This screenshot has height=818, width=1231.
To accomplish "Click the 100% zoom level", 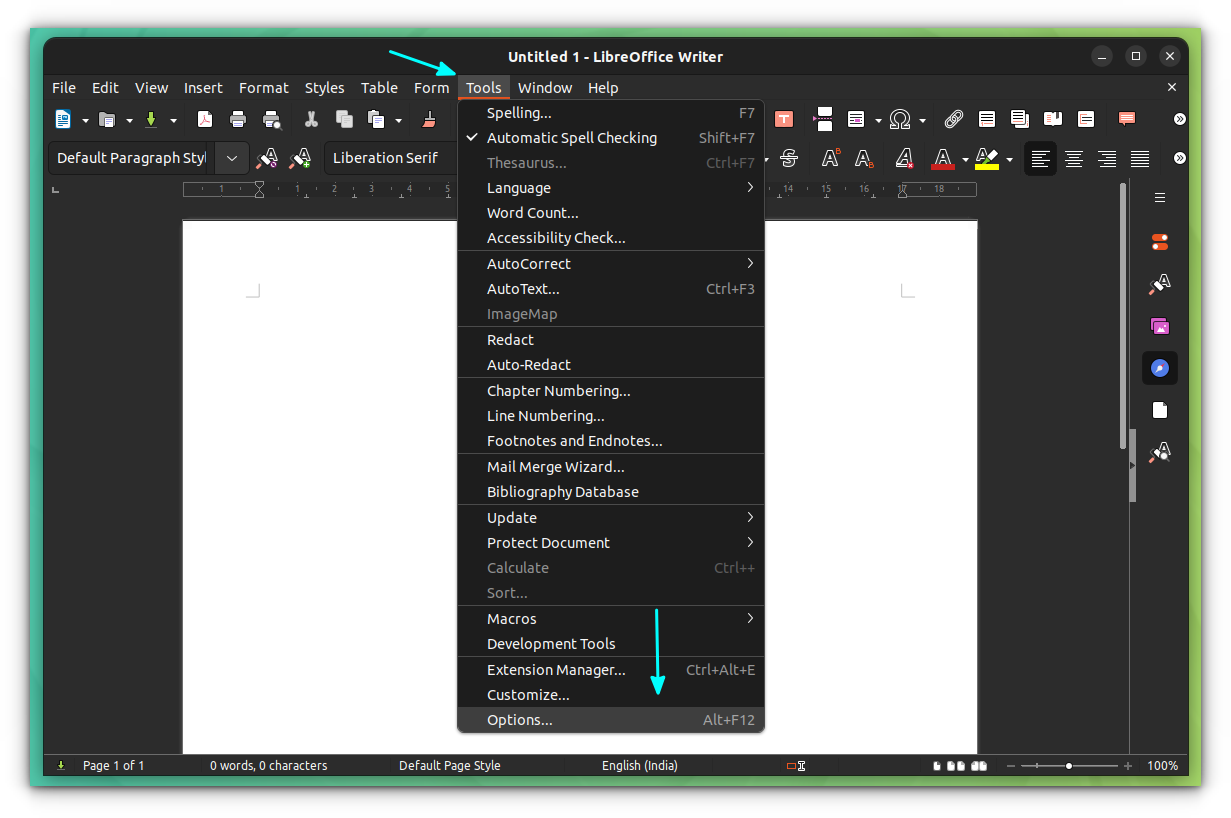I will 1162,766.
